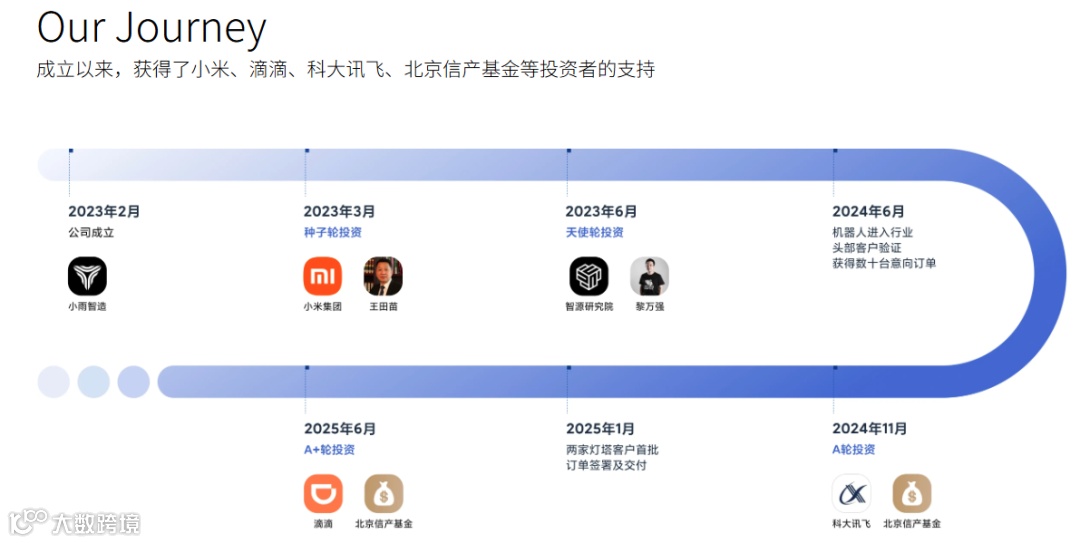Click the 小米集团 Xiaomi logo icon
This screenshot has width=1080, height=543.
pos(322,276)
